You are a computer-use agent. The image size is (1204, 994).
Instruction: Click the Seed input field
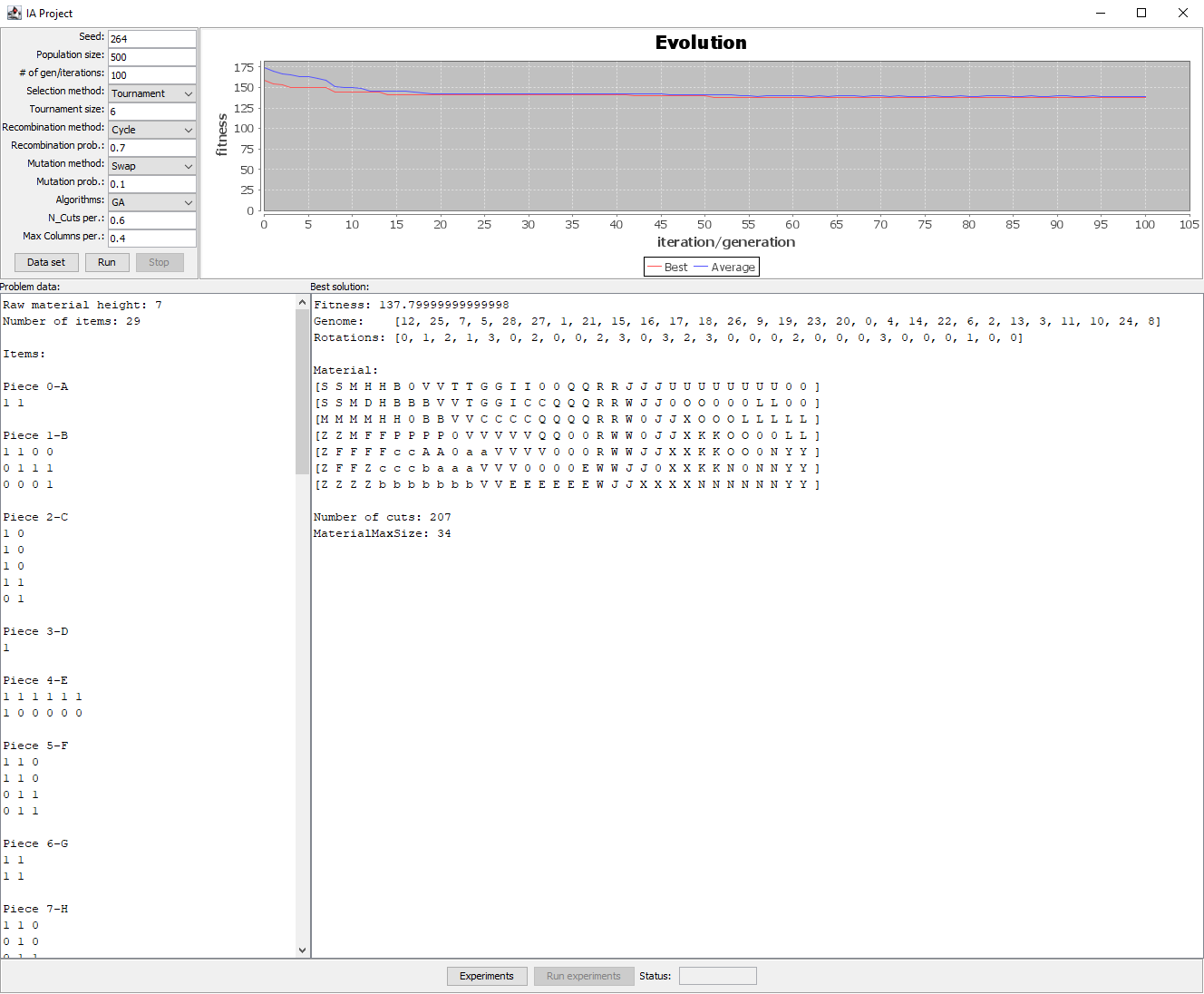pos(152,38)
